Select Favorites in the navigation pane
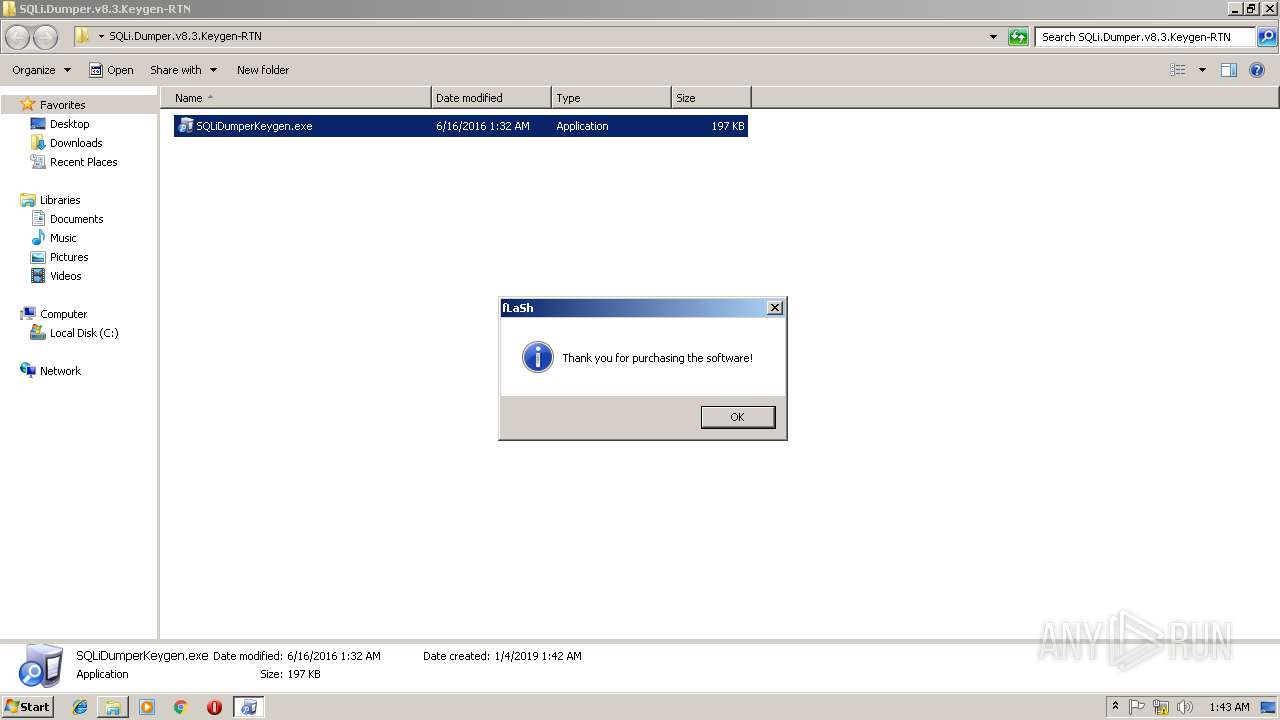Screen dimensions: 1280x720 62,105
